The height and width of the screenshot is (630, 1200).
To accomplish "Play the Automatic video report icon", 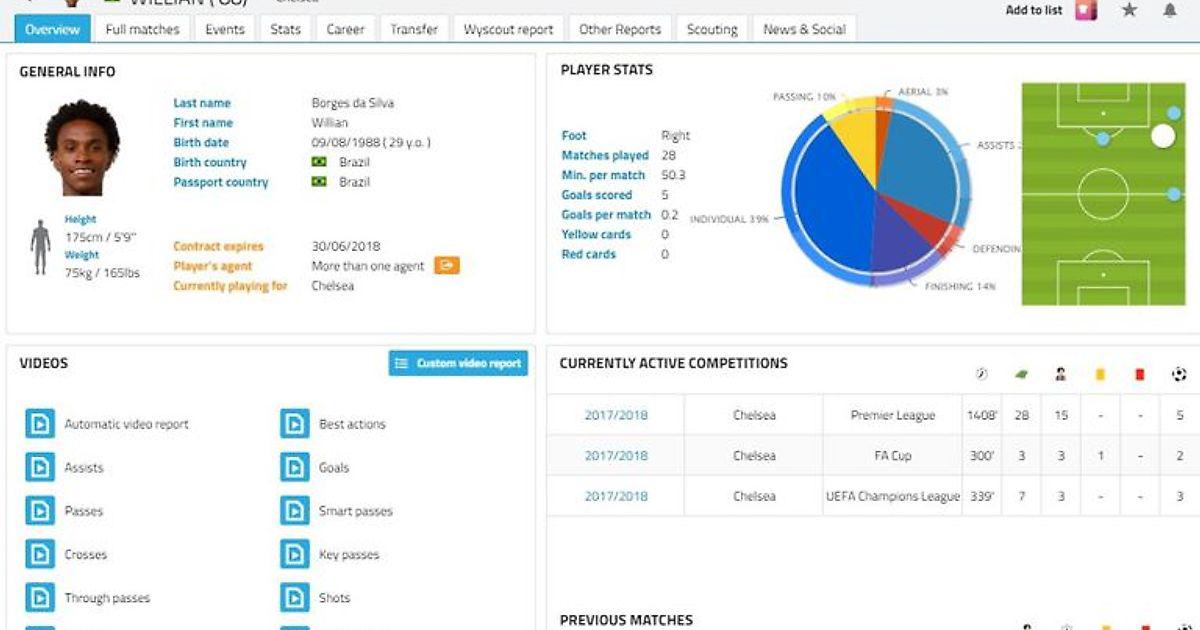I will tap(40, 424).
